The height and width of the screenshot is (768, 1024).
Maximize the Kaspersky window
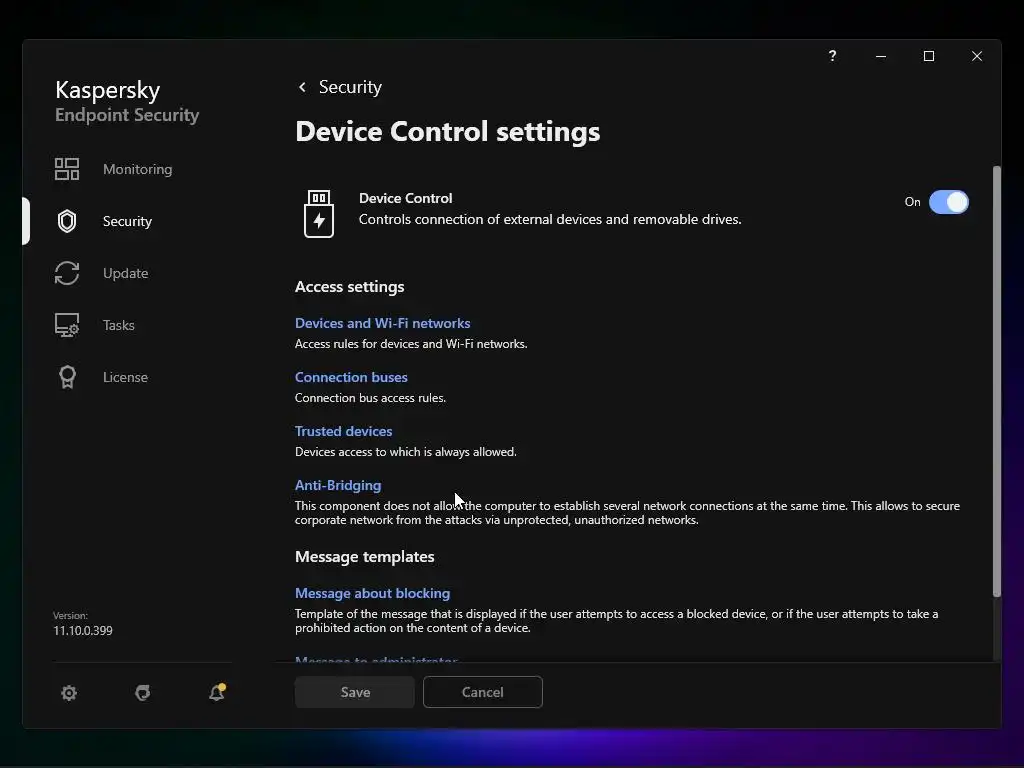click(929, 56)
